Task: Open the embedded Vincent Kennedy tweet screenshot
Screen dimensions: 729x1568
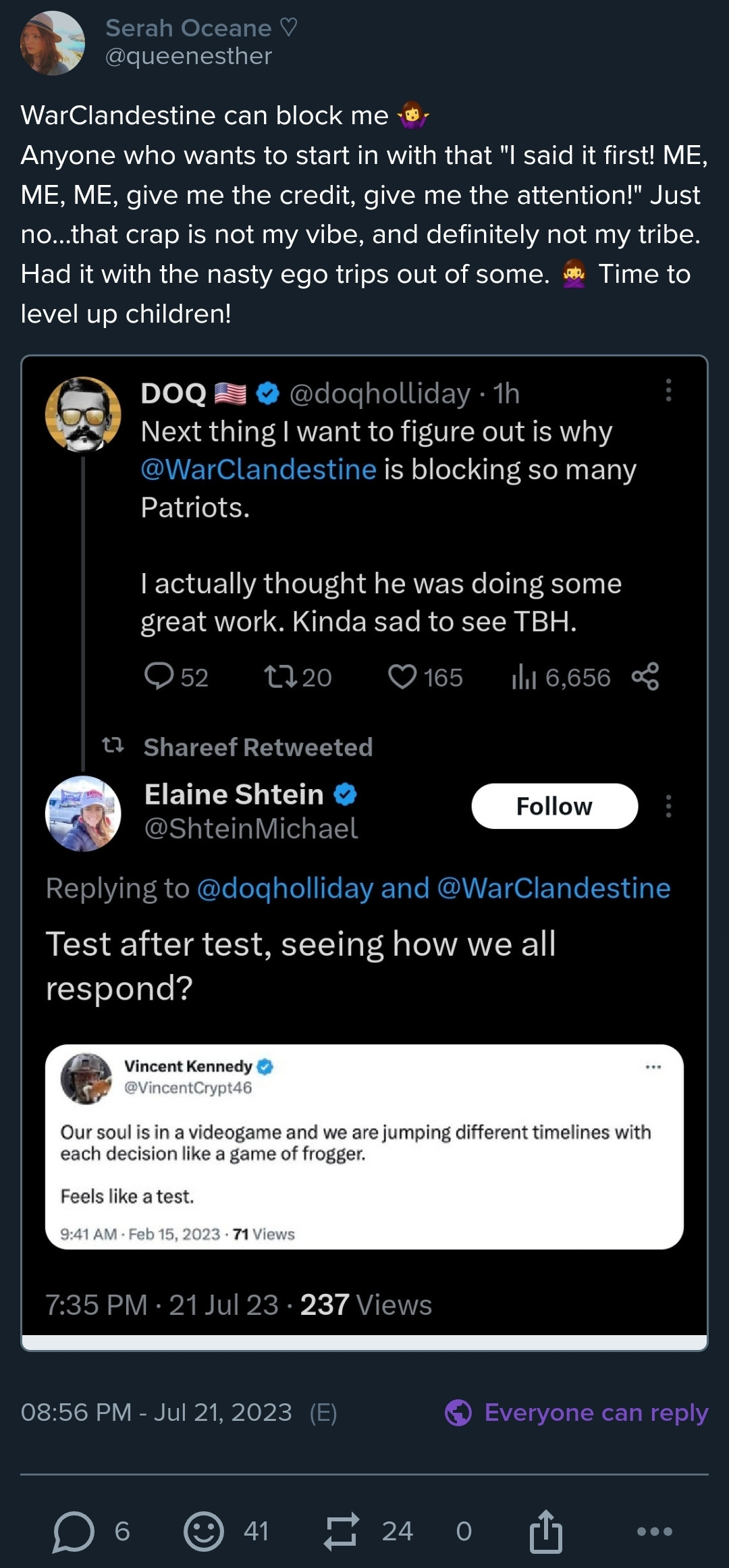Action: pyautogui.click(x=364, y=1146)
